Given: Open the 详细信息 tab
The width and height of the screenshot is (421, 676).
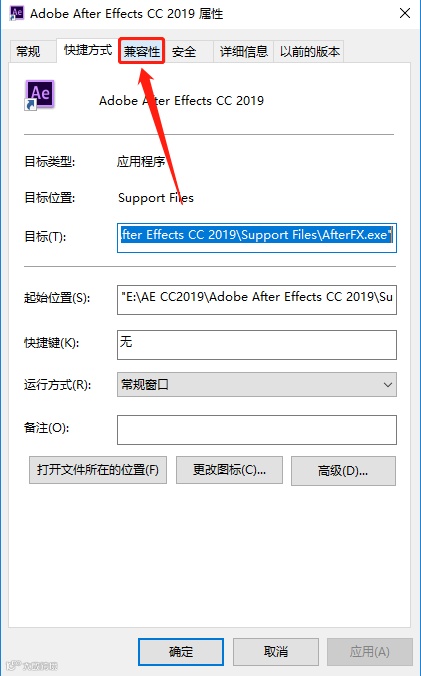Looking at the screenshot, I should pyautogui.click(x=243, y=52).
